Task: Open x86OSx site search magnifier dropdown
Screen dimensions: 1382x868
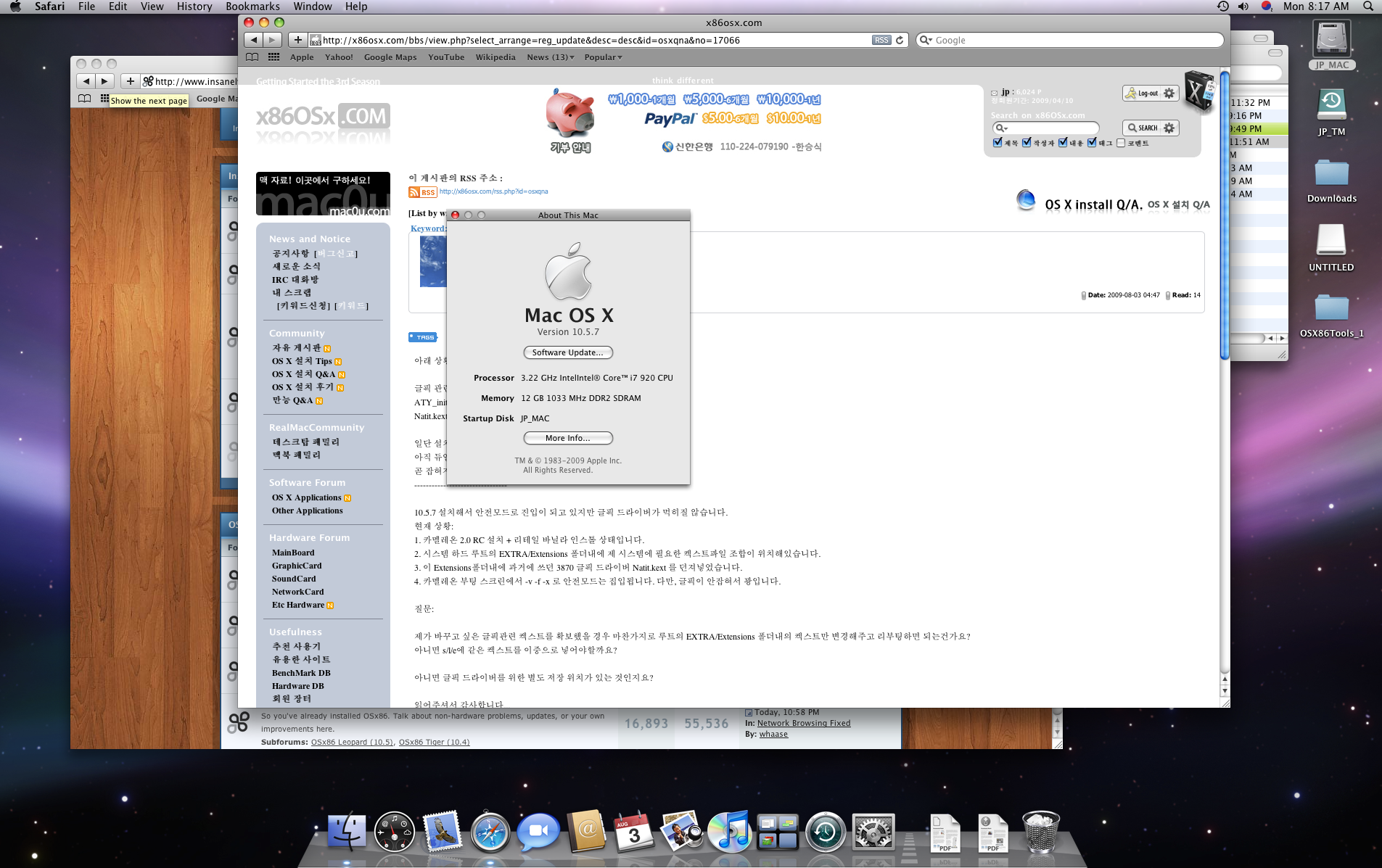Action: point(1002,128)
